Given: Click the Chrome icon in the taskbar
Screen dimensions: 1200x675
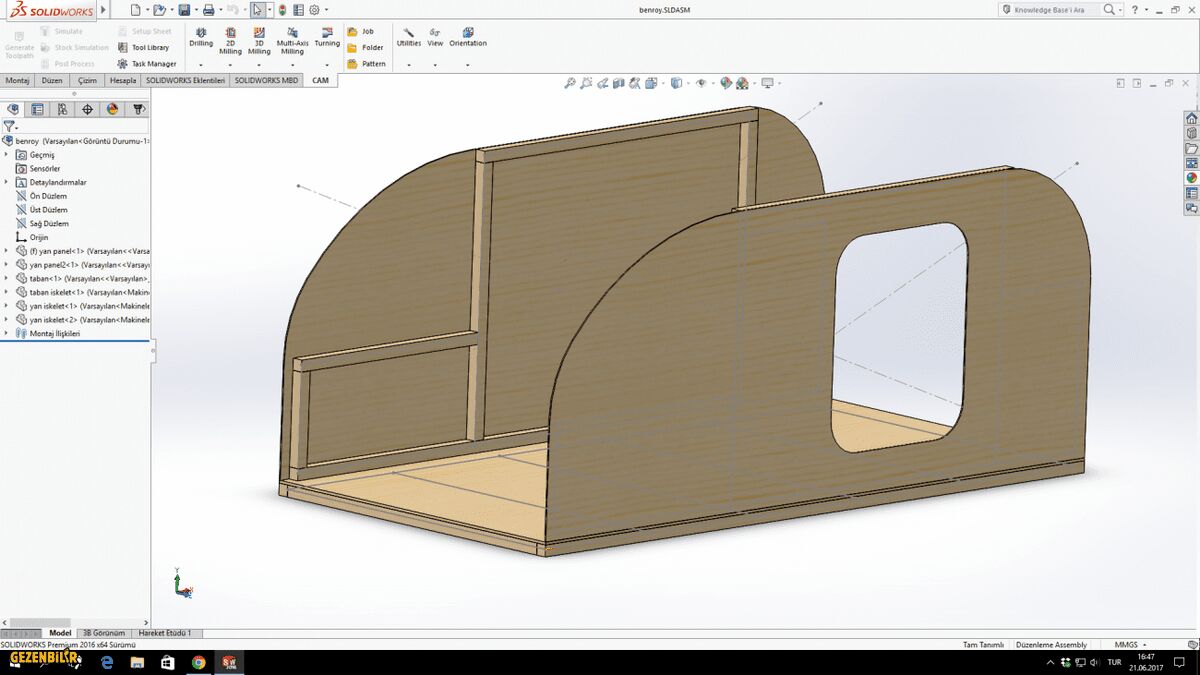Looking at the screenshot, I should (x=199, y=662).
